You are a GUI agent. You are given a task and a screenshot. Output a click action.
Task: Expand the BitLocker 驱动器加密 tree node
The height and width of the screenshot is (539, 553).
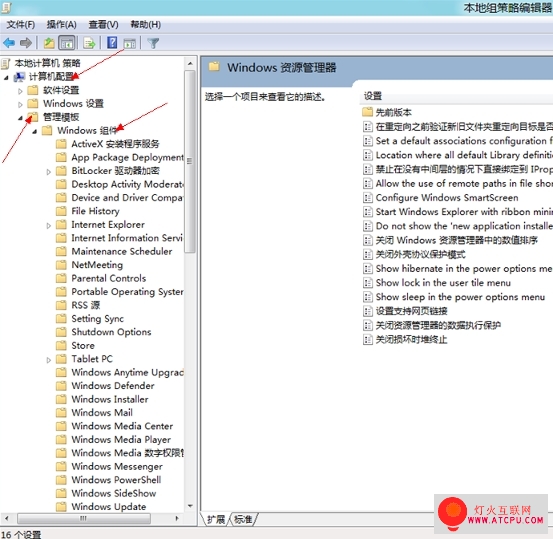click(49, 172)
